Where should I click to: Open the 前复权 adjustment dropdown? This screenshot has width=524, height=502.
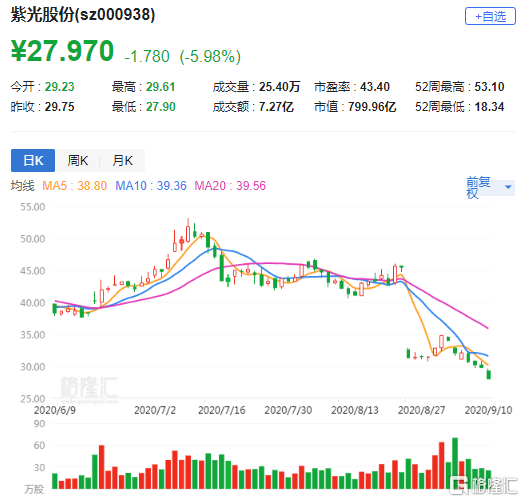point(490,187)
